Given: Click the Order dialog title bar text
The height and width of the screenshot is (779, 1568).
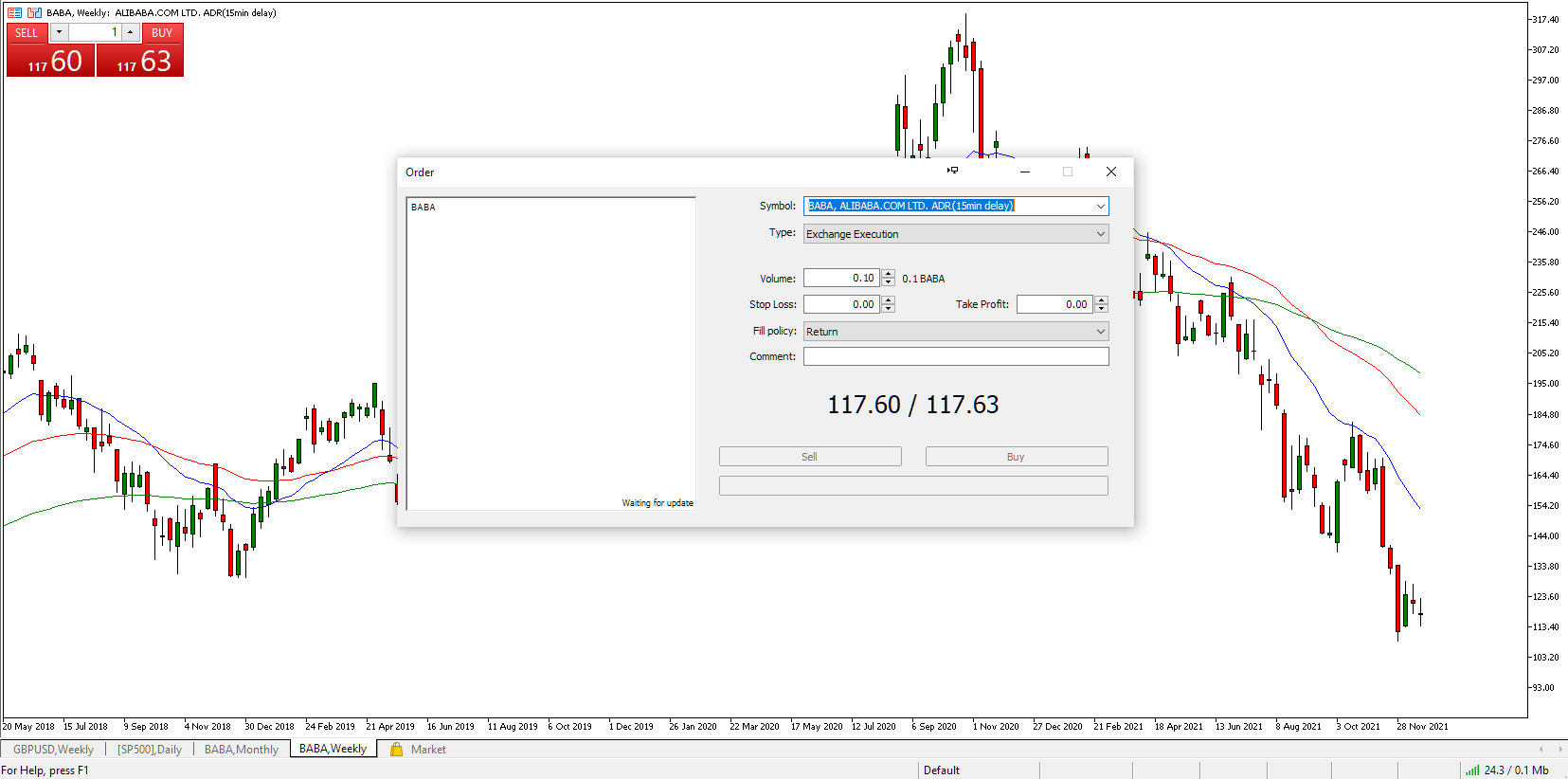Looking at the screenshot, I should [x=420, y=172].
